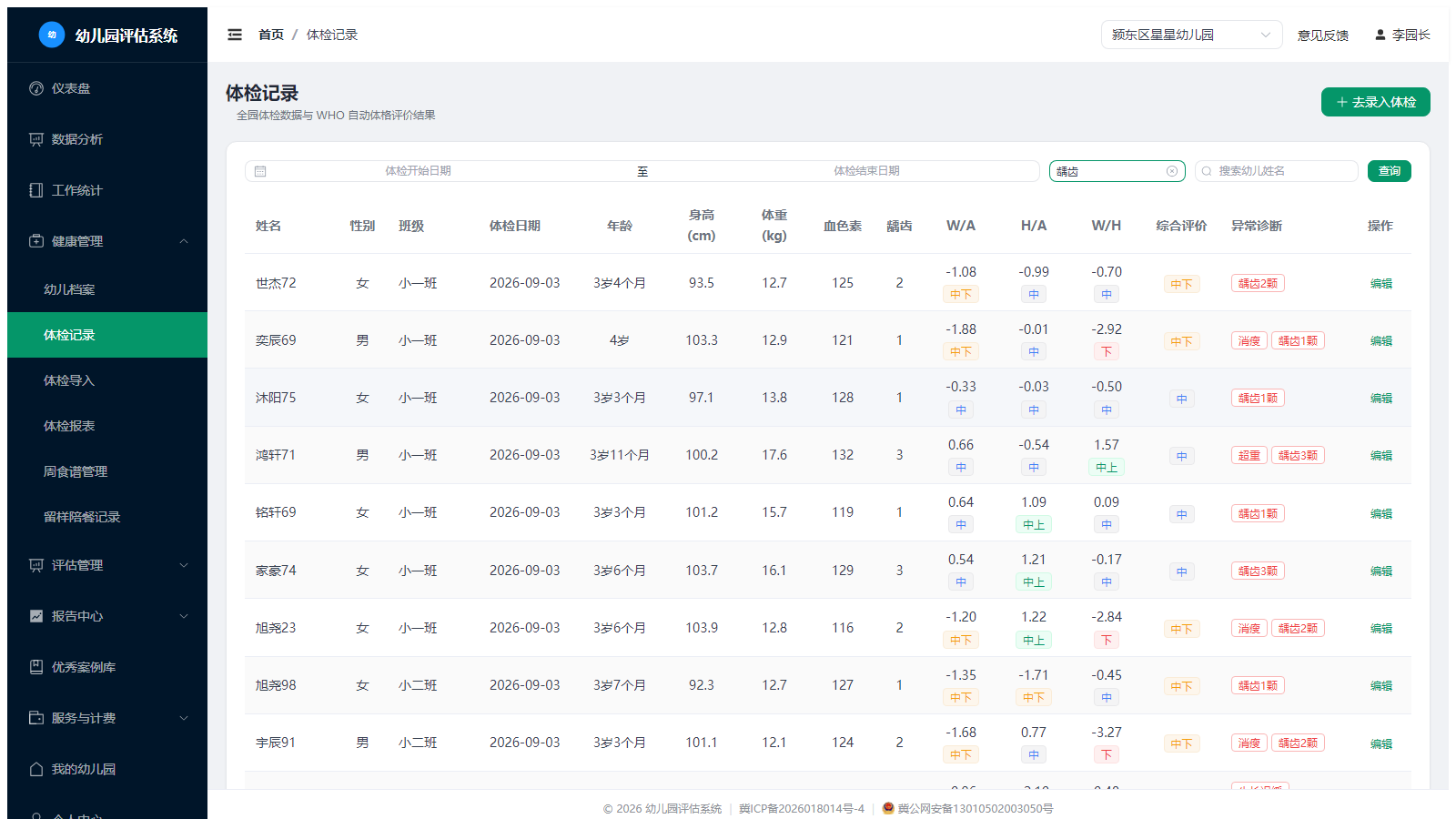Open the 龋齿 filter dropdown
This screenshot has width=1456, height=819.
point(1117,171)
